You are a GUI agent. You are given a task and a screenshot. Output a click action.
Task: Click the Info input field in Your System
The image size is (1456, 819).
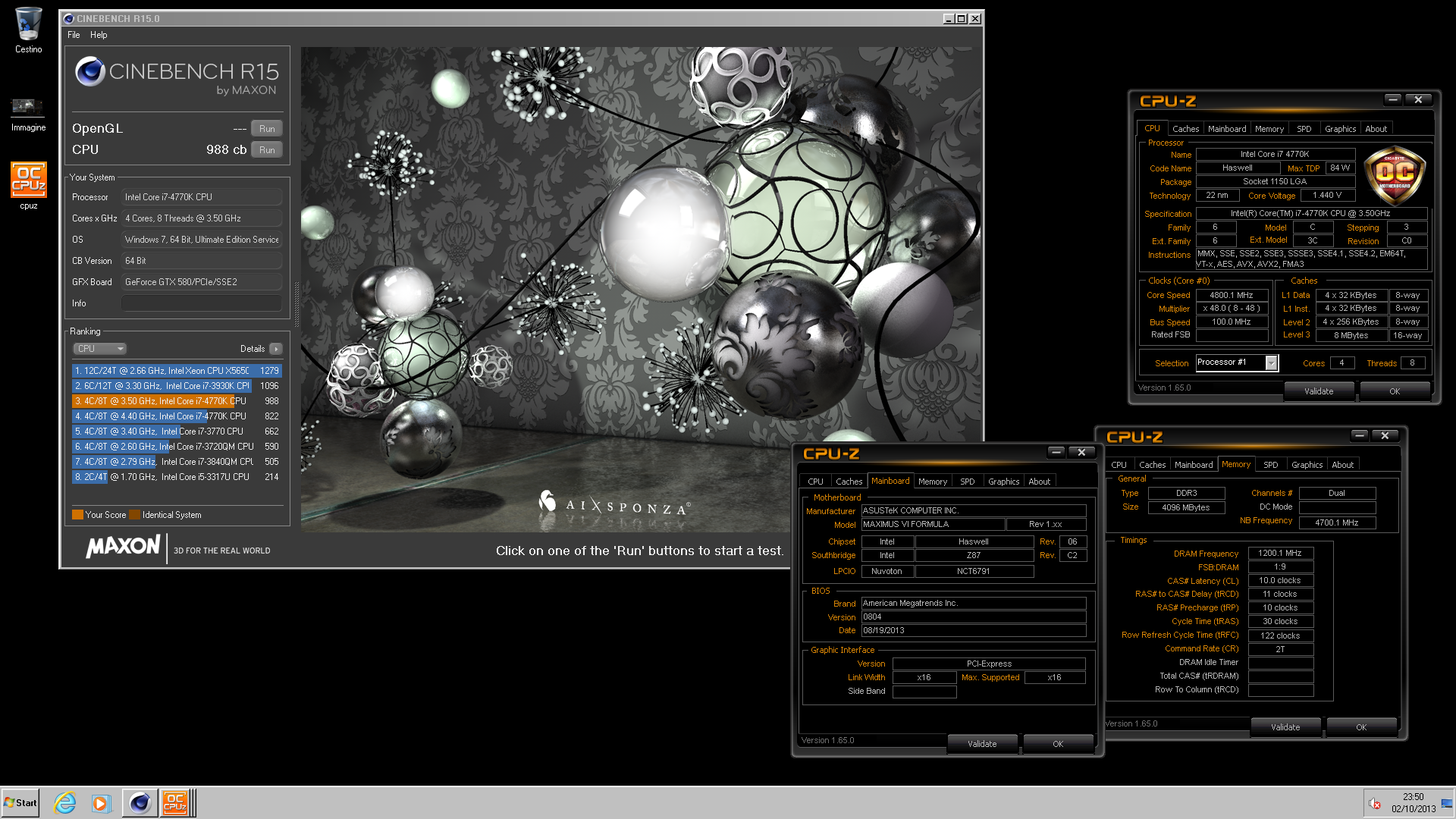202,303
